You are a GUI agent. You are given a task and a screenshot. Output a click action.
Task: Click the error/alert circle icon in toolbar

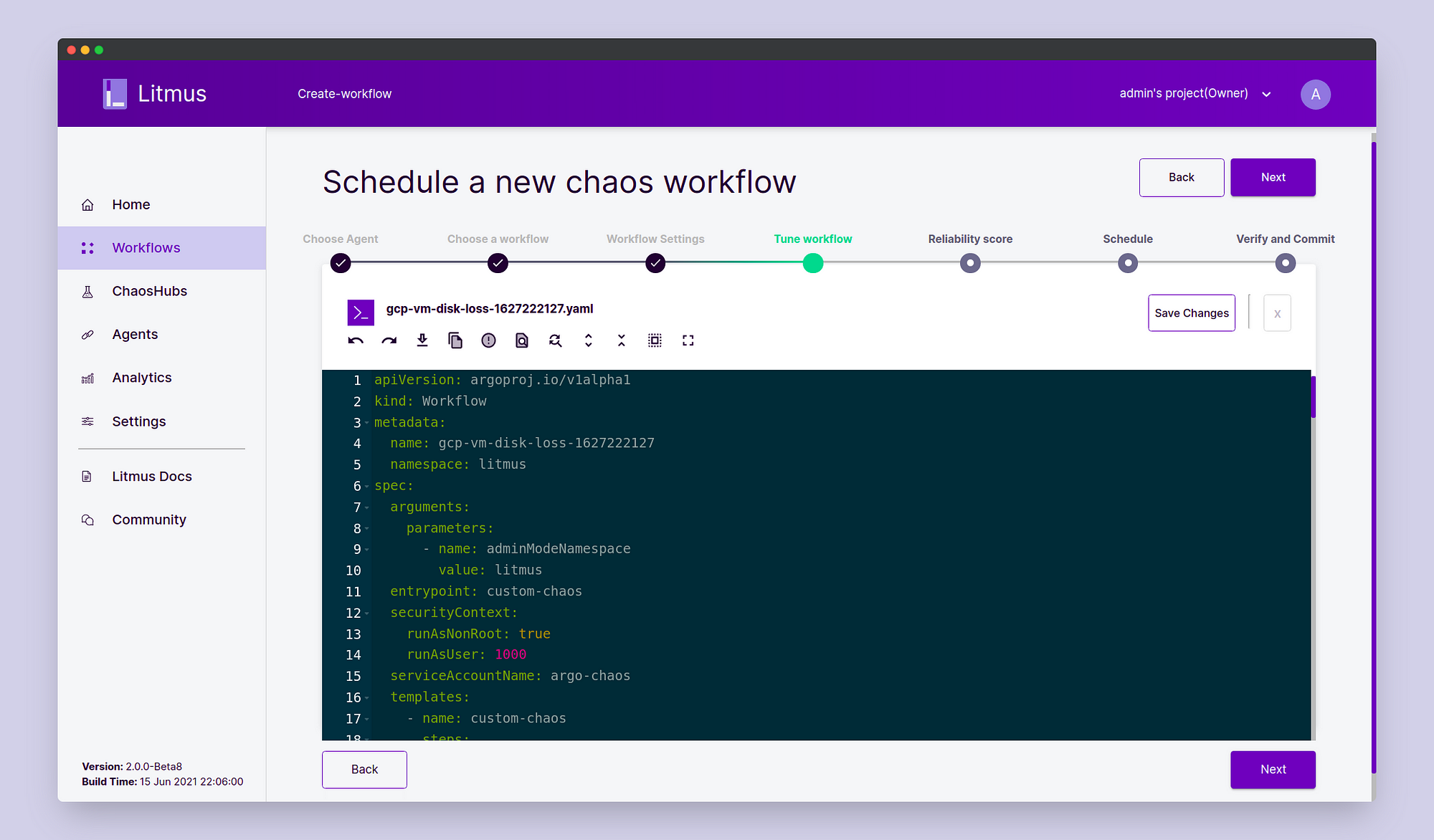tap(489, 340)
